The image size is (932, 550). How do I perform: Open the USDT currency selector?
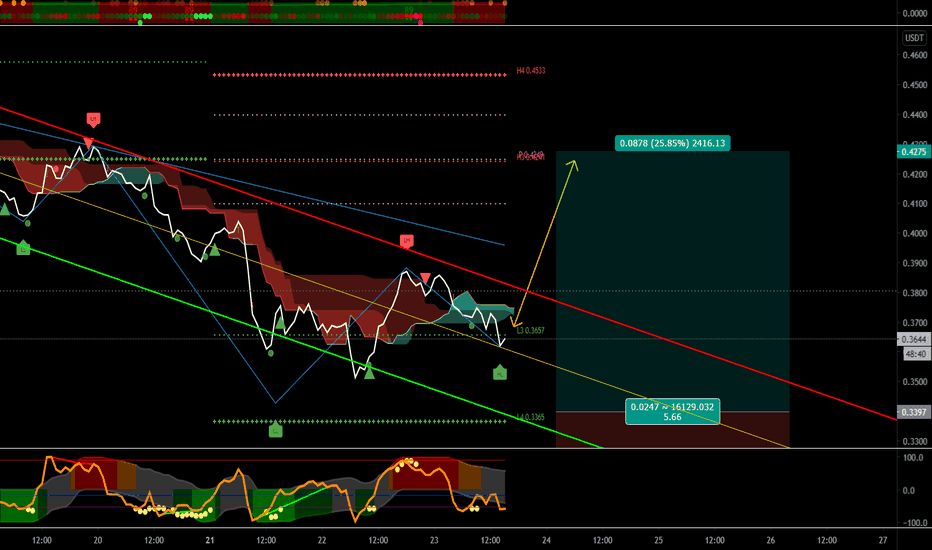tap(914, 38)
